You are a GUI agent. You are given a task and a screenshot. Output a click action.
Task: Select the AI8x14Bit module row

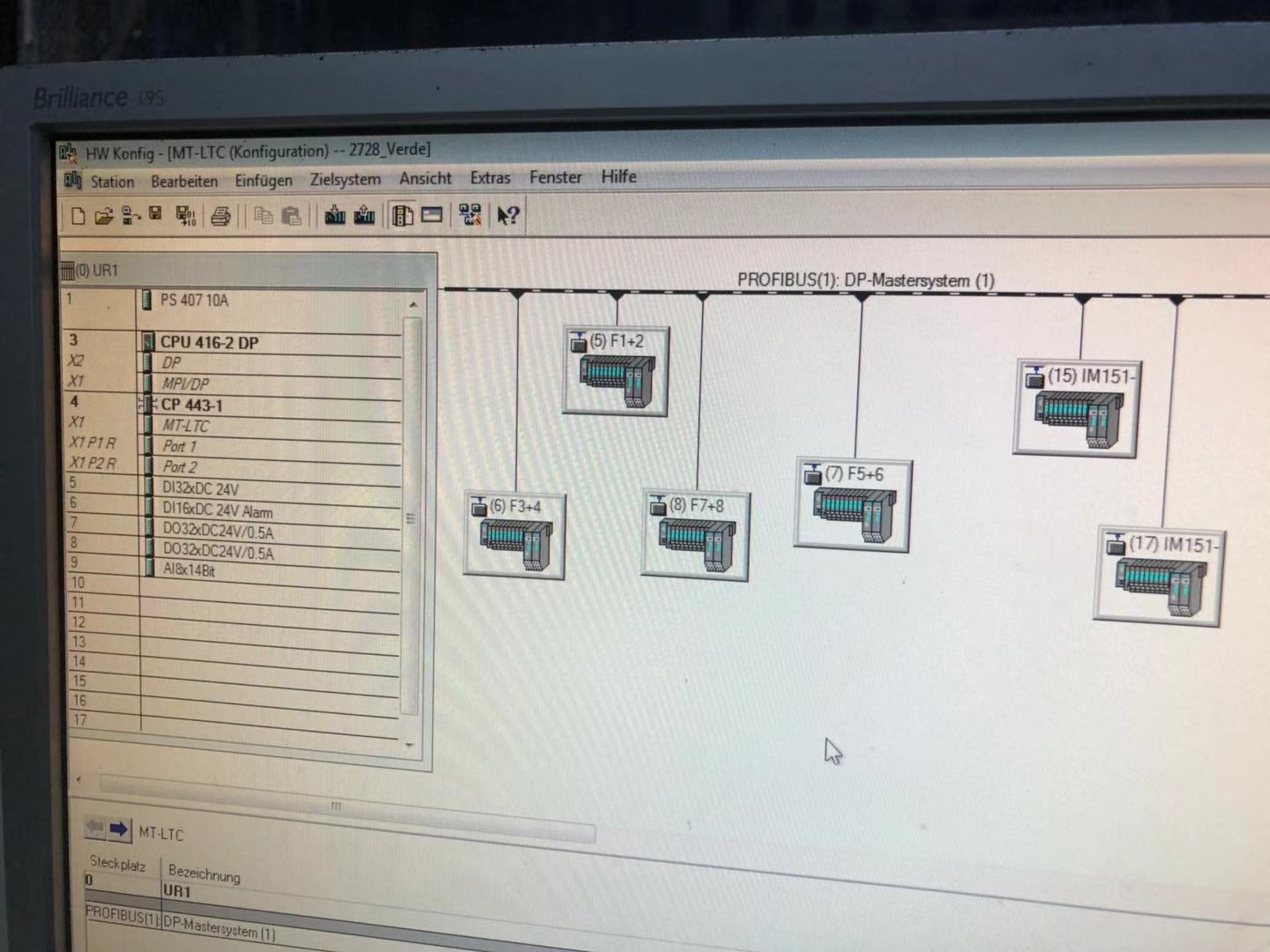point(189,570)
